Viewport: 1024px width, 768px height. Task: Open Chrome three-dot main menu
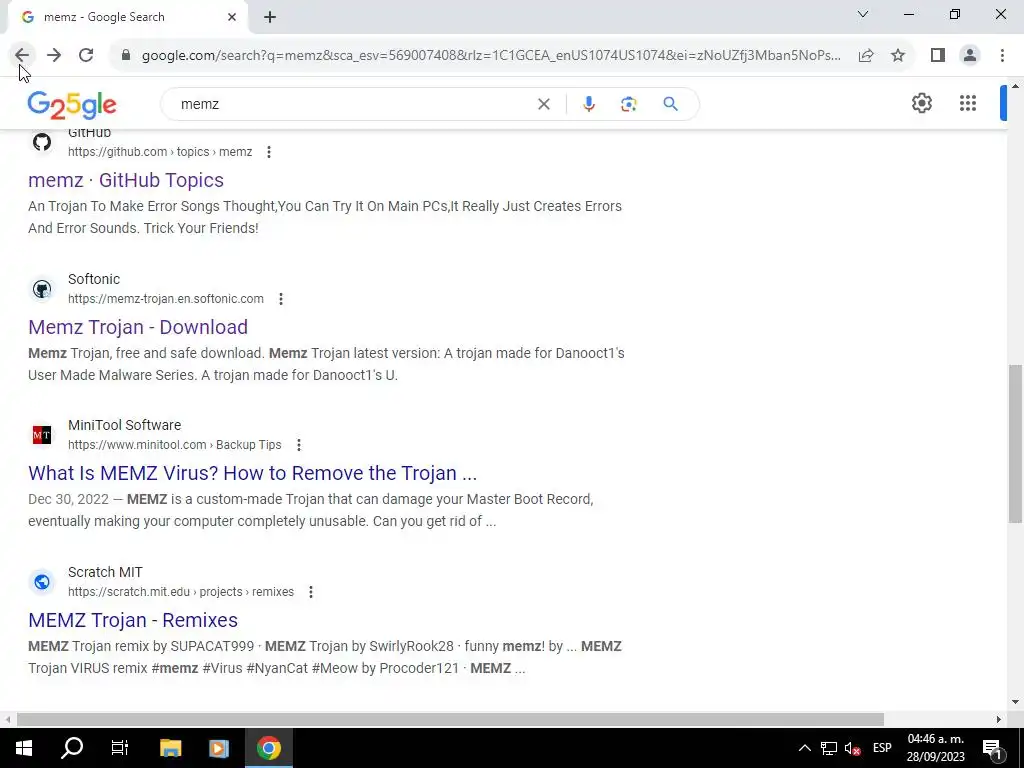coord(1002,55)
